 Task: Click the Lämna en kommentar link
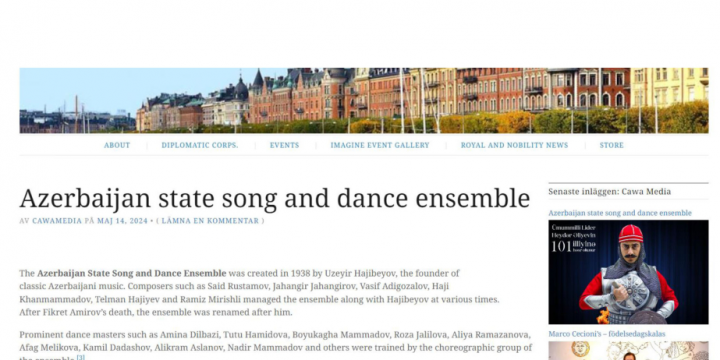click(x=210, y=221)
